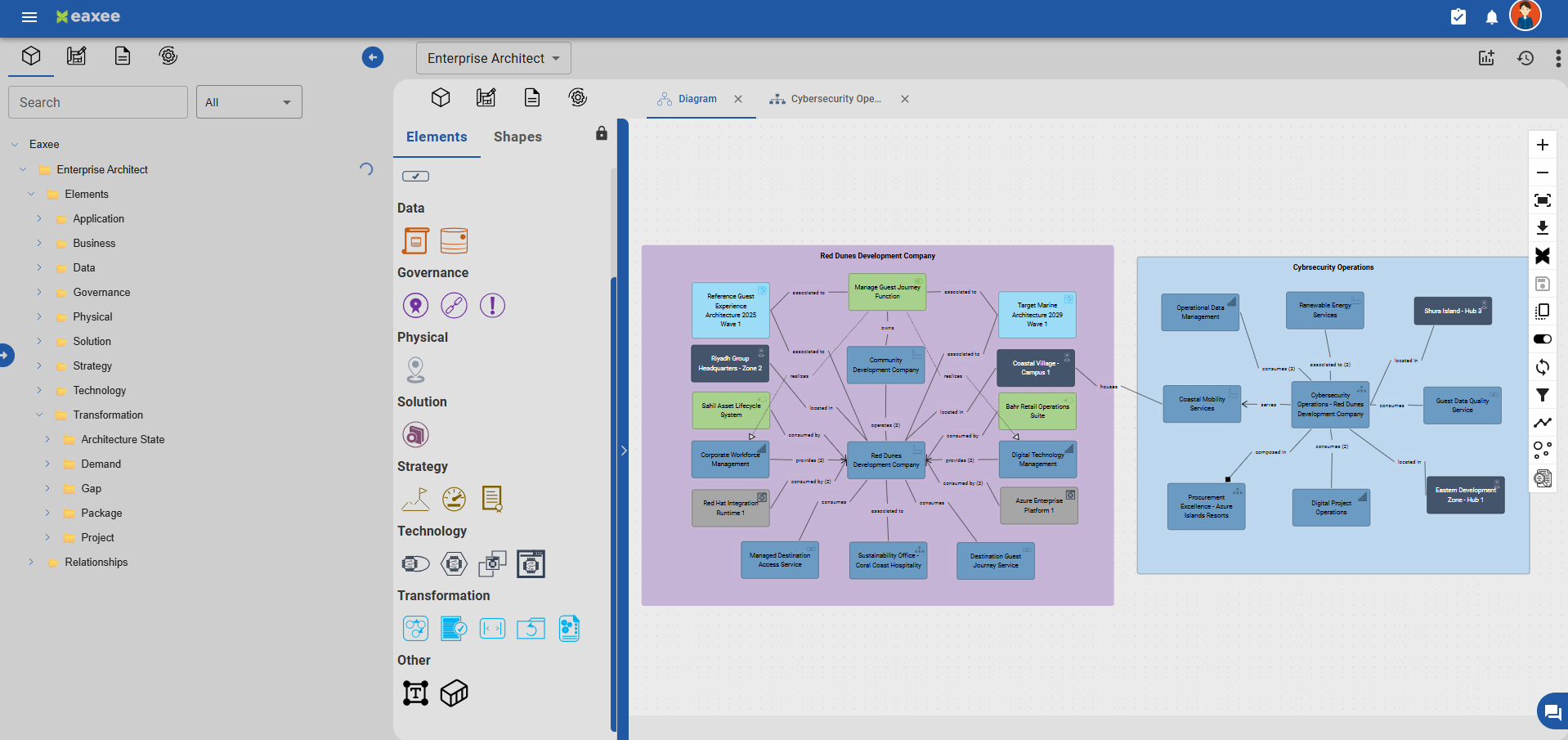This screenshot has width=1568, height=740.
Task: Collapse the Elements folder
Action: click(x=31, y=195)
